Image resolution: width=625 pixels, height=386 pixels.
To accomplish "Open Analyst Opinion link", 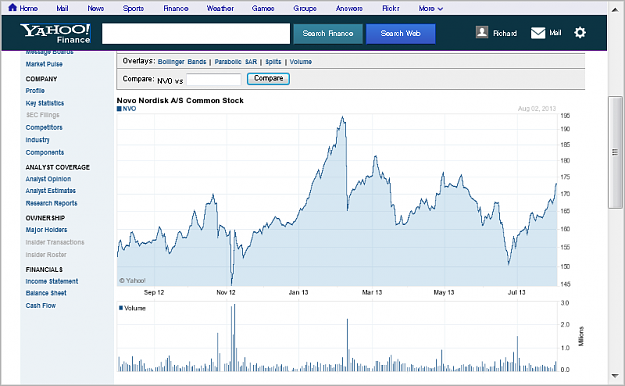I will [x=48, y=179].
